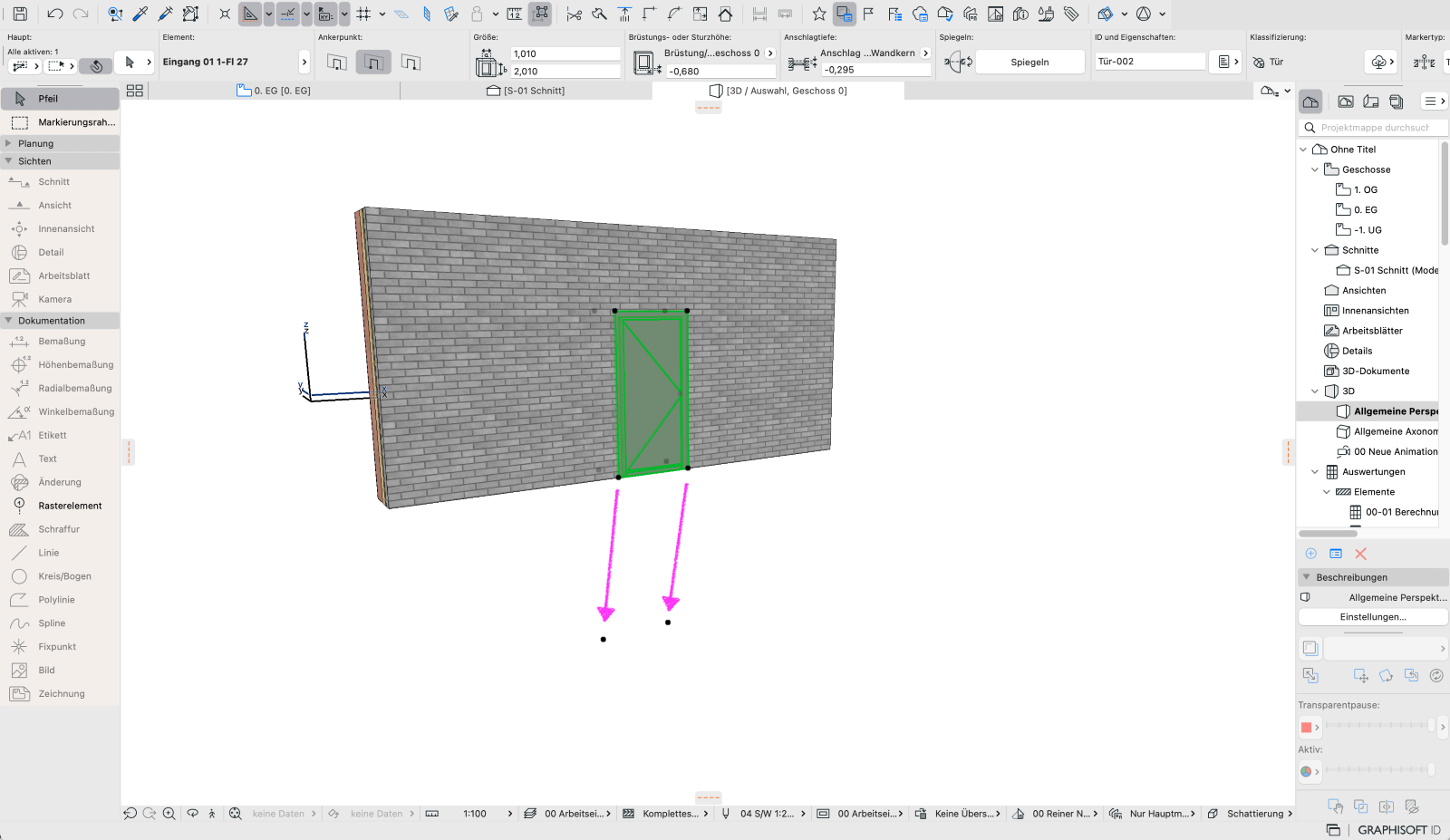Toggle the center anchor point option
1450x840 pixels.
click(x=373, y=62)
